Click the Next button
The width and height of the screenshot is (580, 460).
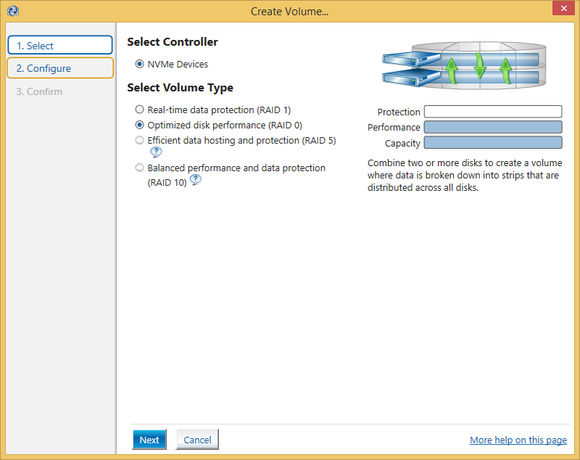point(149,440)
